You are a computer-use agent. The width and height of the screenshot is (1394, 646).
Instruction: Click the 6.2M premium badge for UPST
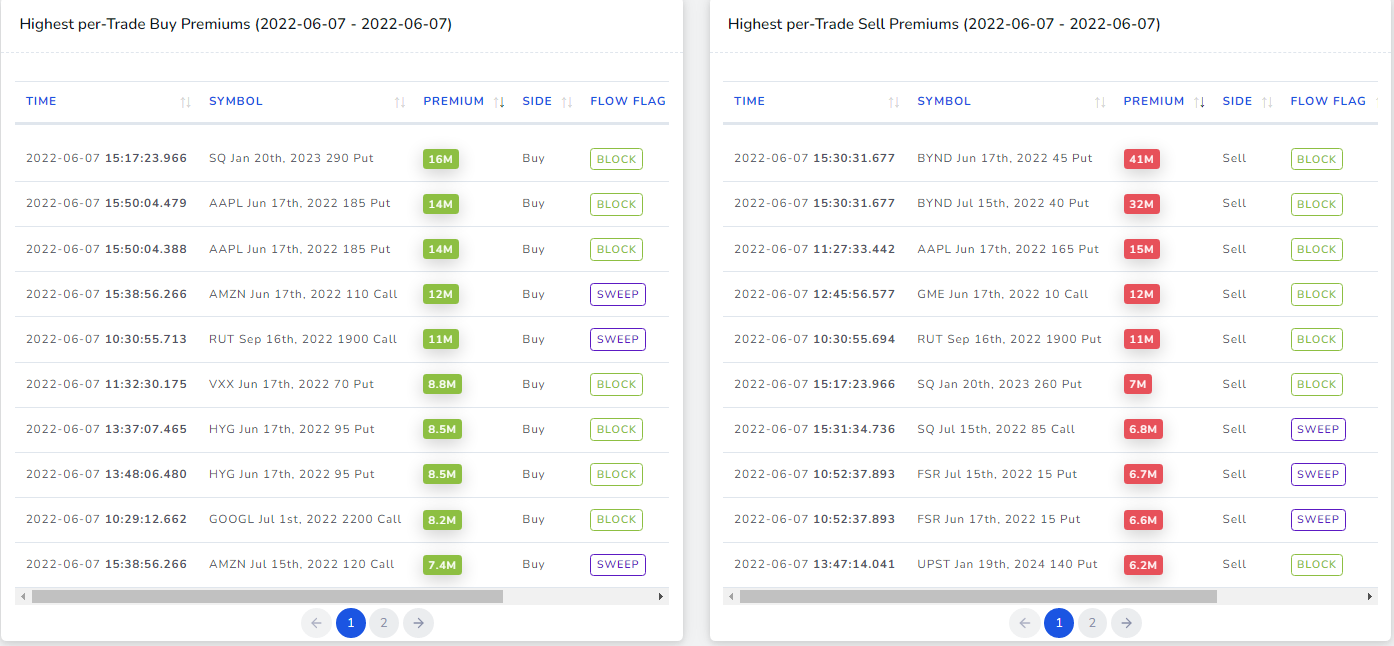(1145, 565)
